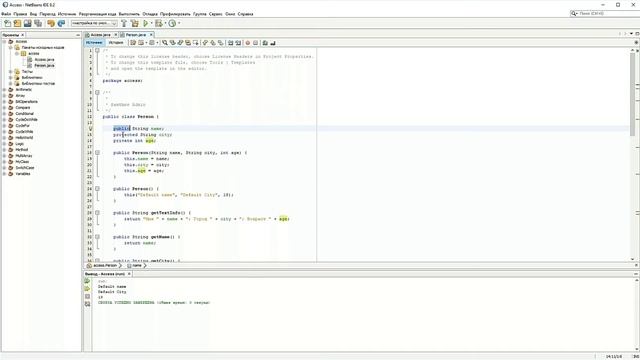Select Person.java in the project tree
The height and width of the screenshot is (360, 640).
coord(44,65)
